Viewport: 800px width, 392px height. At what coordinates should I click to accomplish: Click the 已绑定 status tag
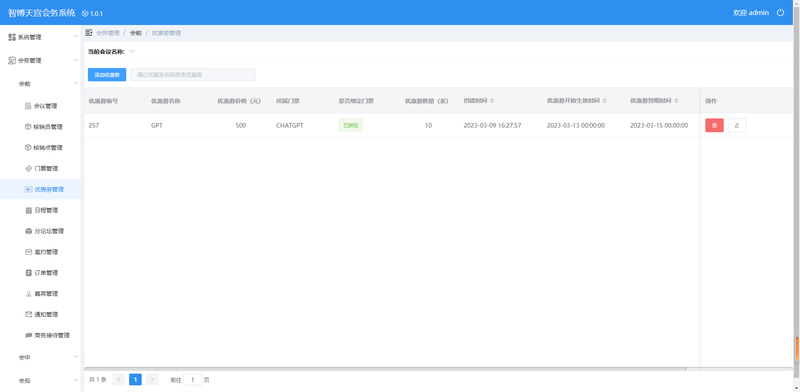(x=351, y=125)
